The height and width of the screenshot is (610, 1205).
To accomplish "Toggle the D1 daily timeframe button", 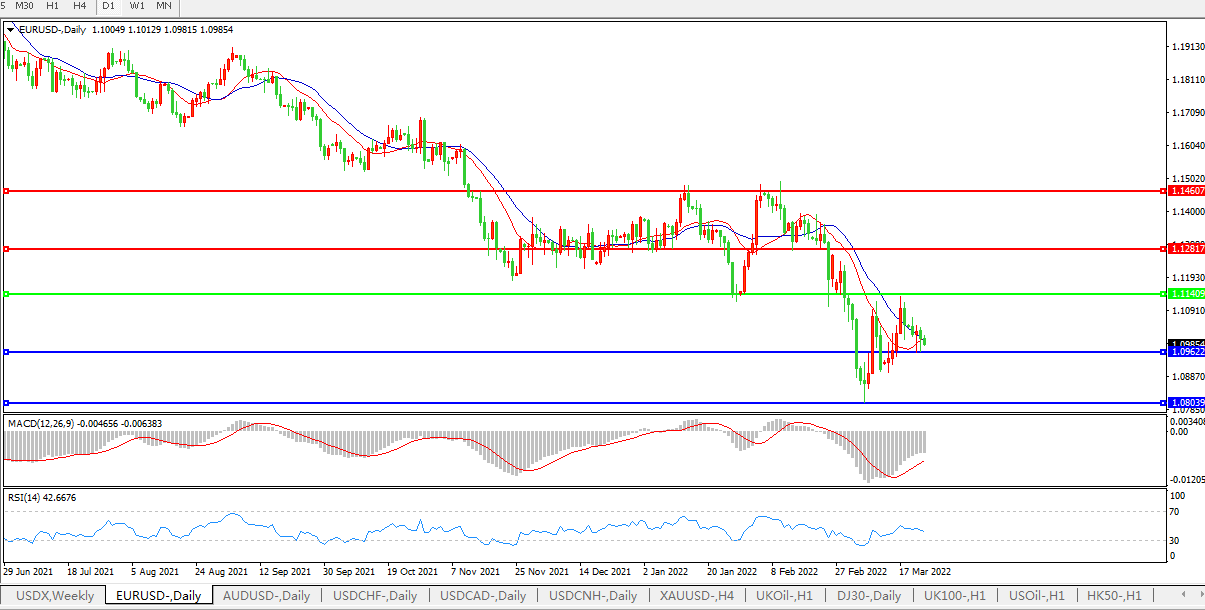I will [110, 6].
